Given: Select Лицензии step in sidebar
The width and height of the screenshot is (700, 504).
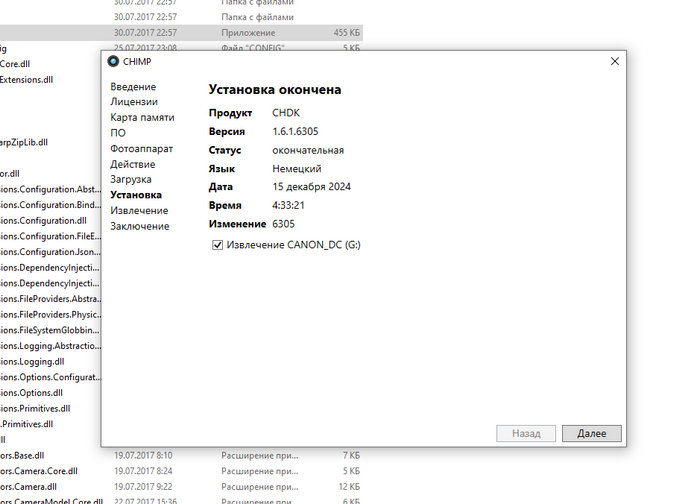Looking at the screenshot, I should click(x=134, y=102).
